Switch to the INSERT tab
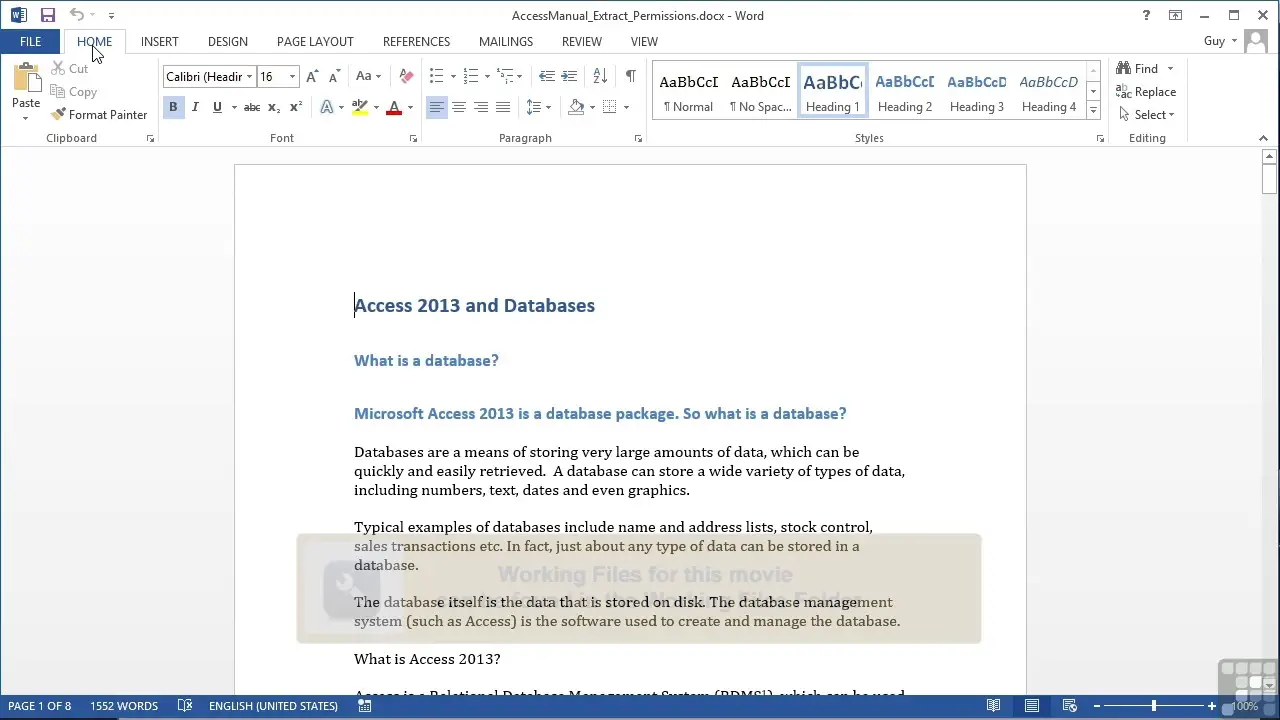Viewport: 1280px width, 720px height. coord(159,42)
